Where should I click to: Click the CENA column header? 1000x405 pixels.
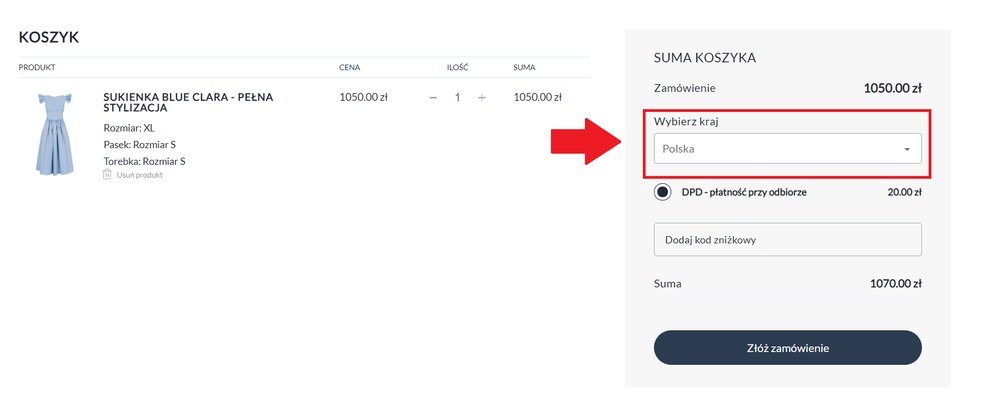click(x=349, y=67)
